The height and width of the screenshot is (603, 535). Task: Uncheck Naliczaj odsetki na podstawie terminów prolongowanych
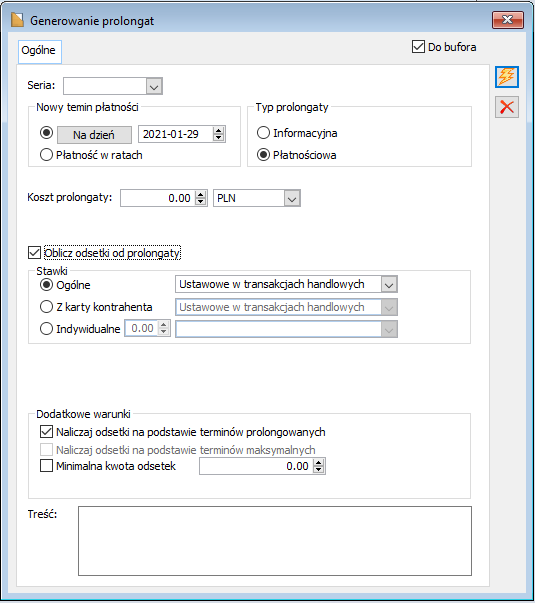tap(46, 432)
